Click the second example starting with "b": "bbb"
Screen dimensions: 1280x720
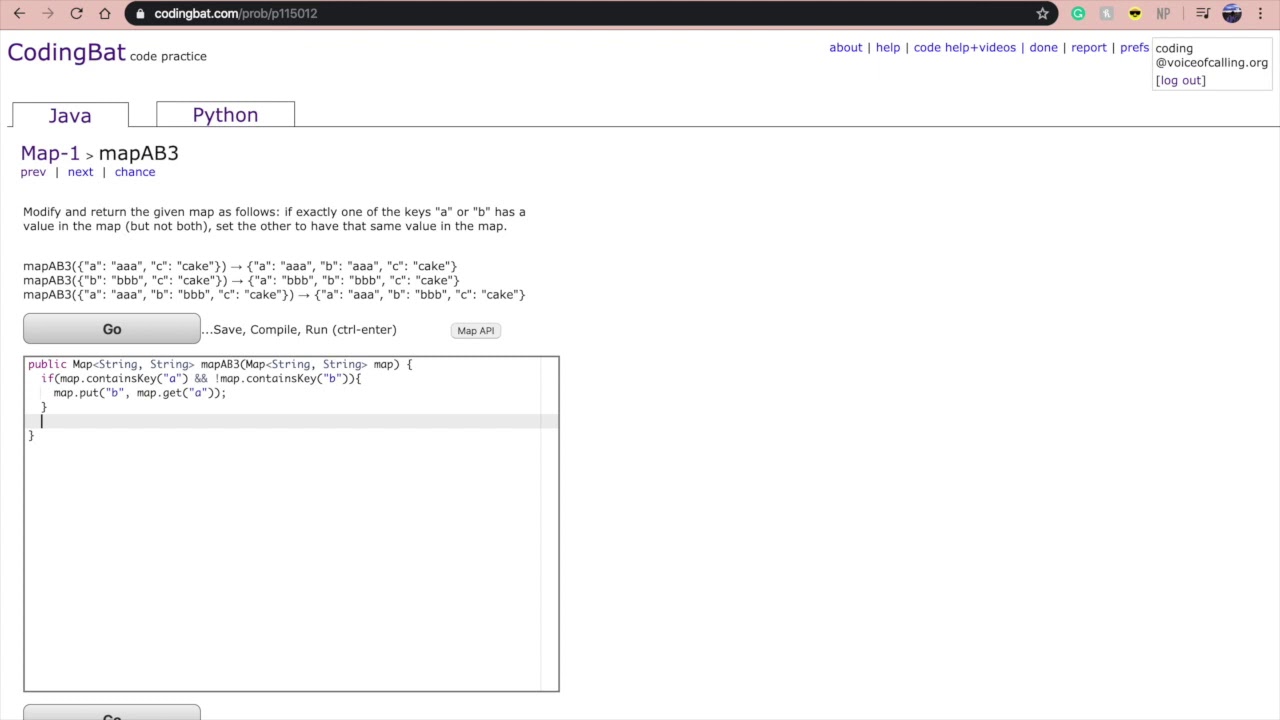[x=241, y=280]
